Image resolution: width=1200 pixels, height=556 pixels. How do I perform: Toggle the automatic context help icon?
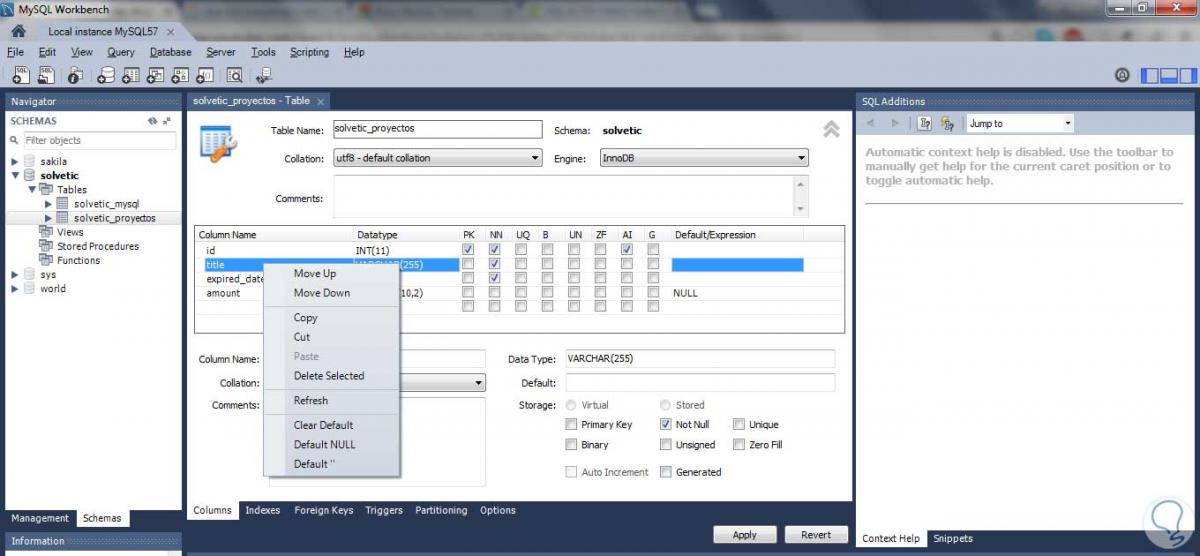point(948,123)
